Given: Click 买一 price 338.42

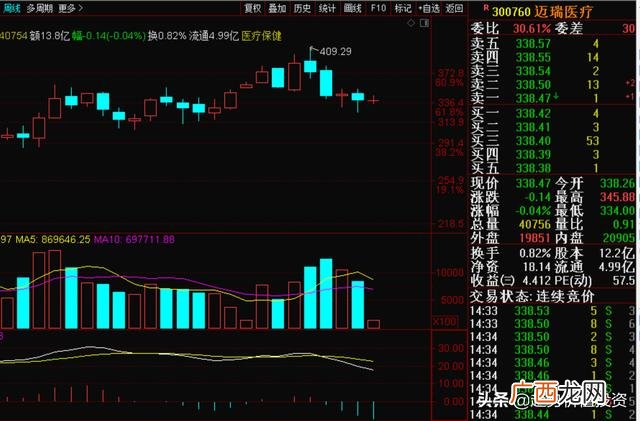Looking at the screenshot, I should (533, 113).
